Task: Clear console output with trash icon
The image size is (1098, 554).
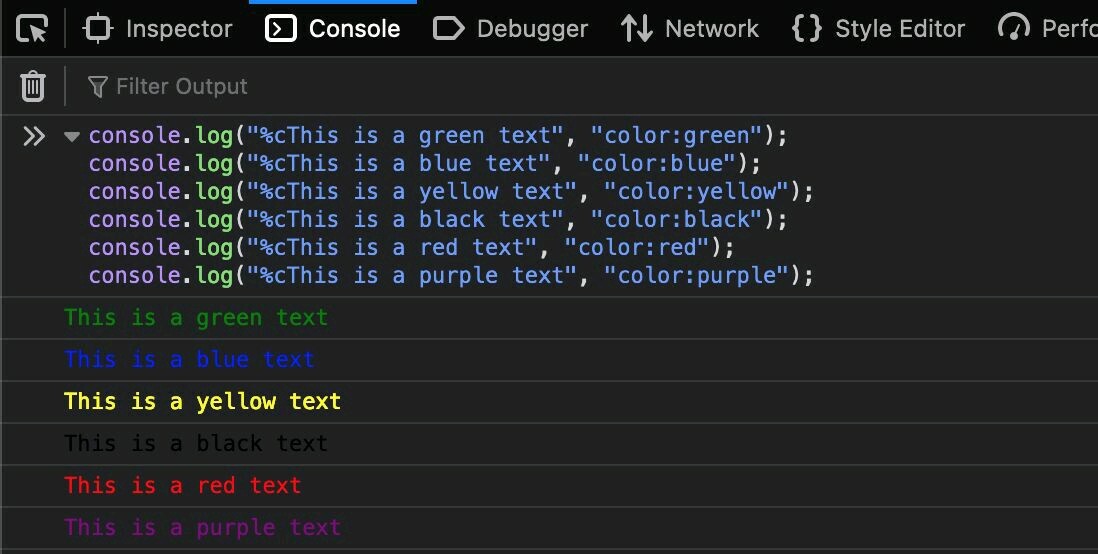Action: pos(33,87)
